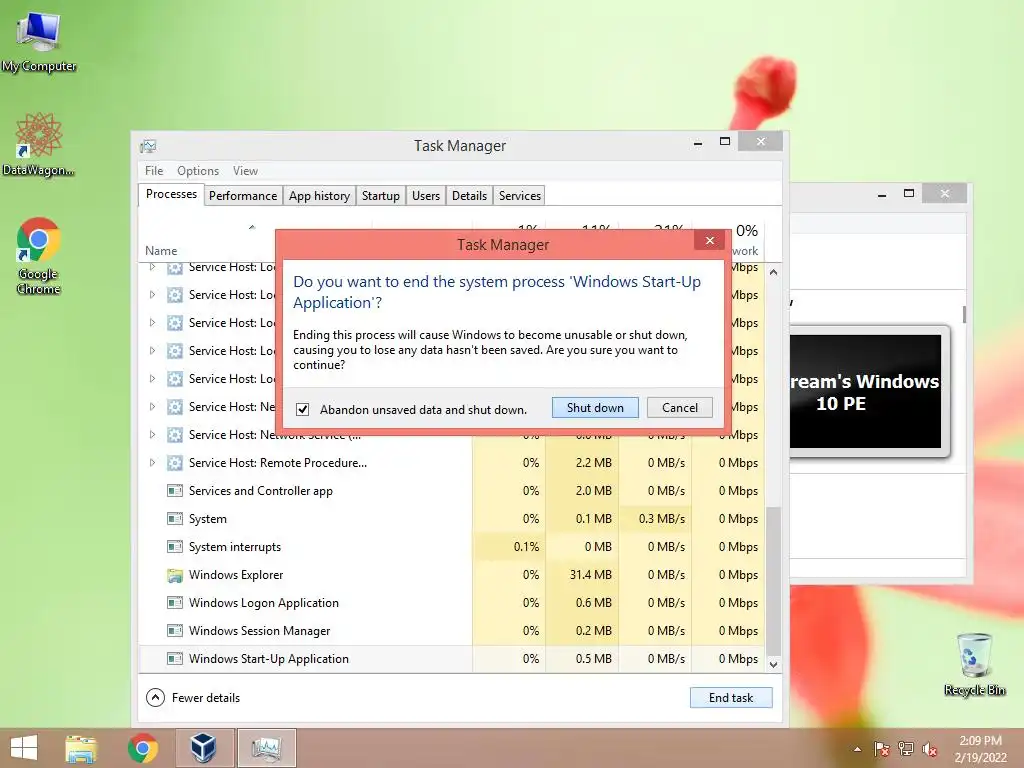
Task: Click the Services and Controller app icon
Action: click(174, 491)
